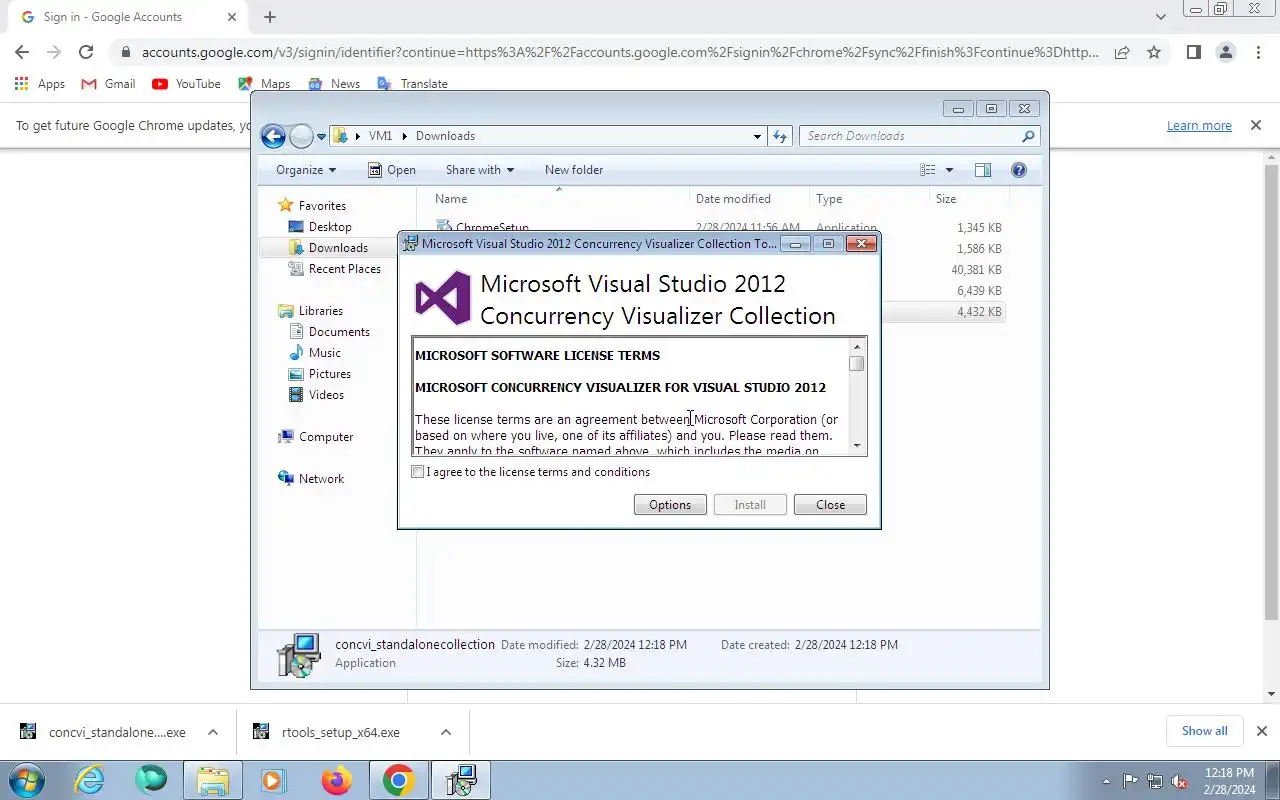Share this page icon in Chrome
The width and height of the screenshot is (1280, 800).
click(1122, 52)
